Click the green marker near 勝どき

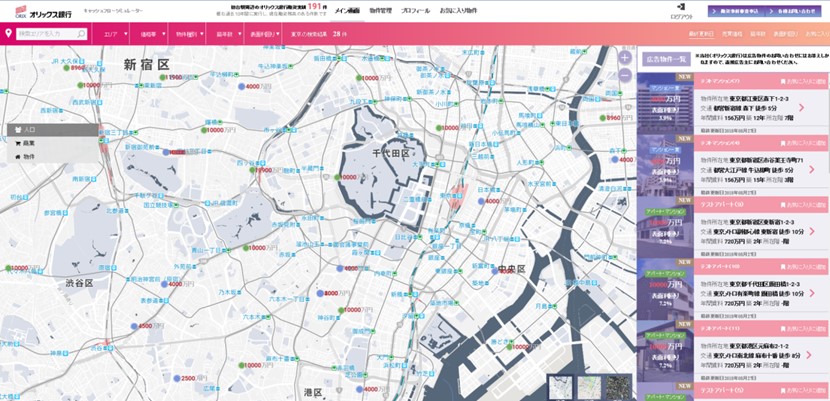pyautogui.click(x=510, y=348)
